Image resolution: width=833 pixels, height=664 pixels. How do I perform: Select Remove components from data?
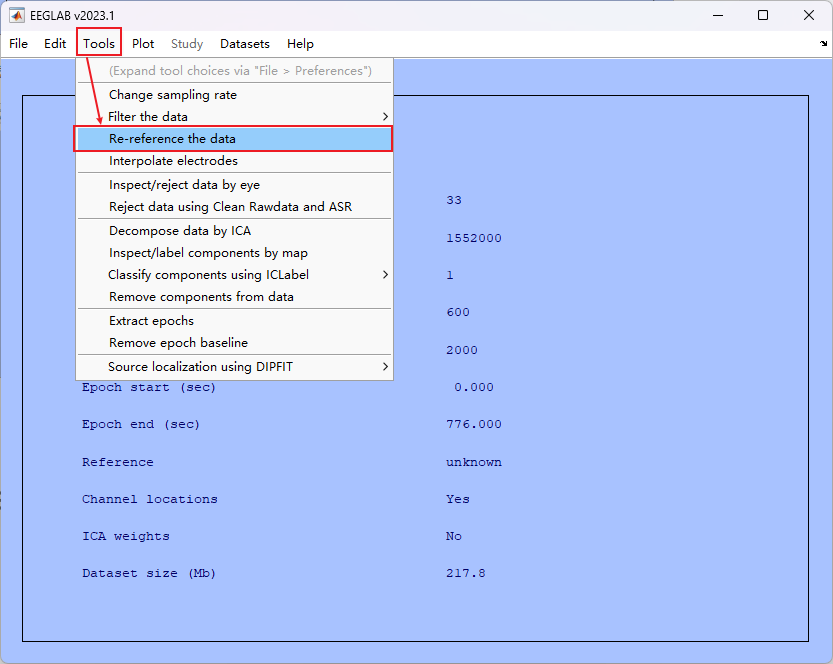234,297
